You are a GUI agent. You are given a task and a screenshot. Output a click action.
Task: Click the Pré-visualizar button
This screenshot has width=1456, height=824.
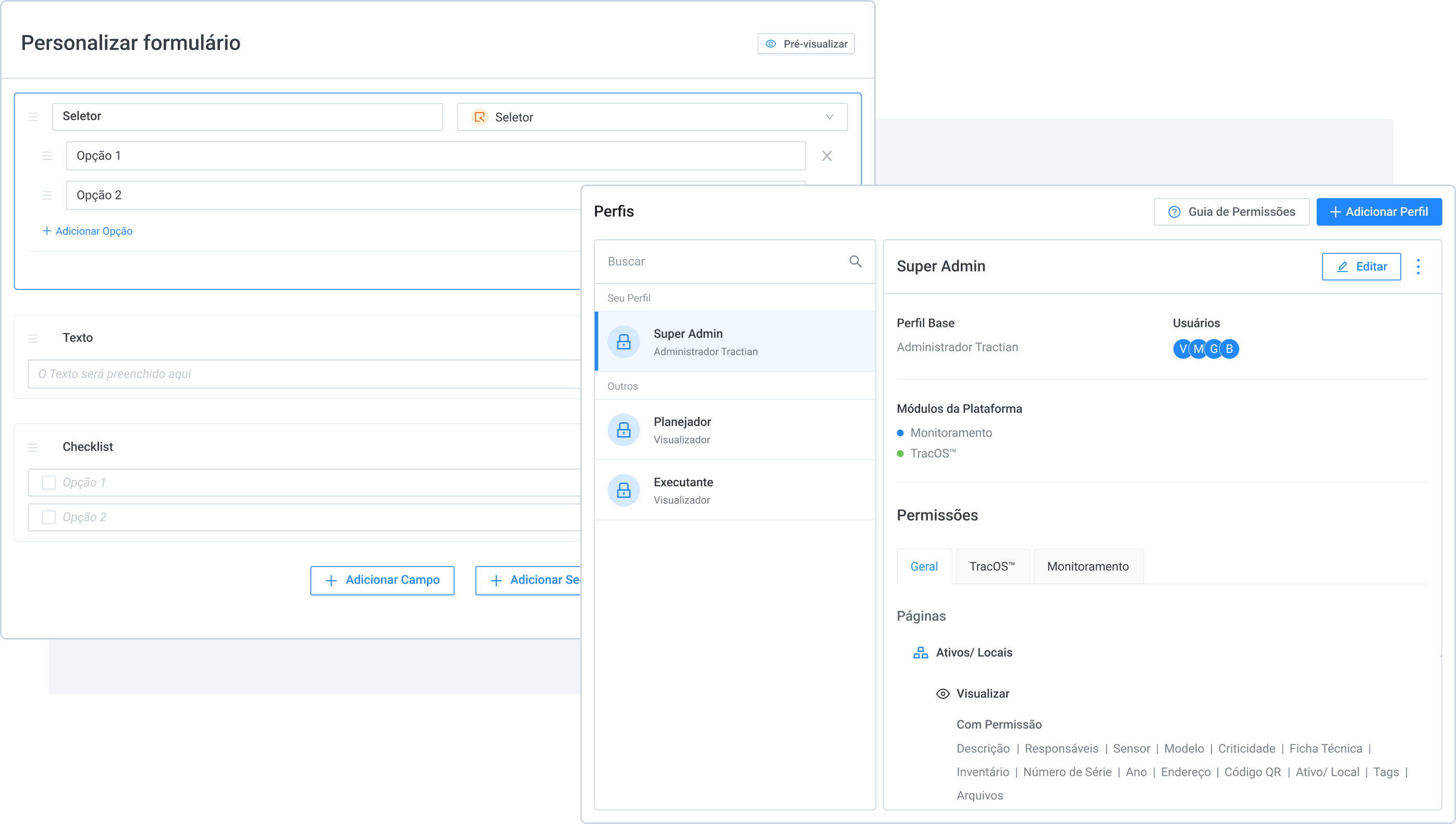(806, 44)
